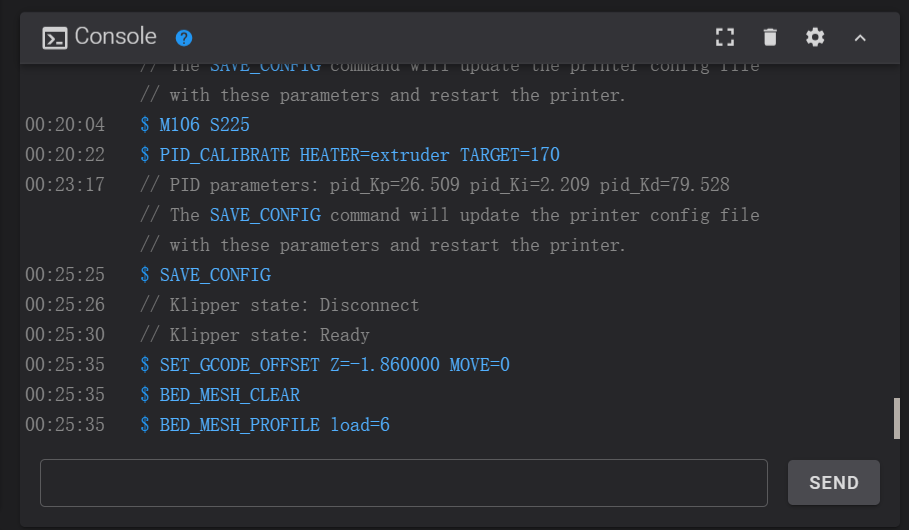909x530 pixels.
Task: Choose the BED_MESH_PROFILE load=6 command
Action: (274, 425)
